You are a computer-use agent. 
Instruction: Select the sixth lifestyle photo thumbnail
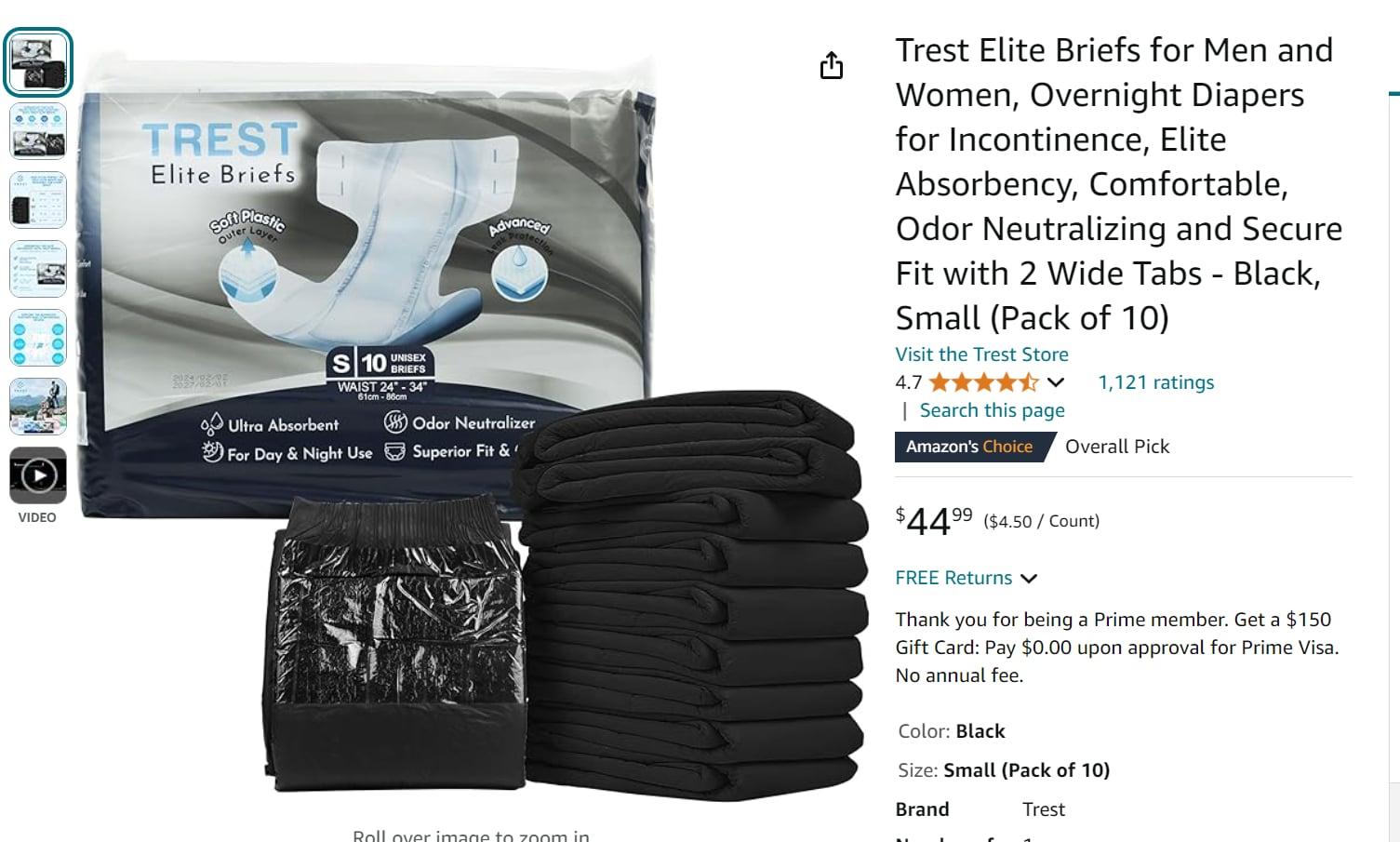point(38,407)
